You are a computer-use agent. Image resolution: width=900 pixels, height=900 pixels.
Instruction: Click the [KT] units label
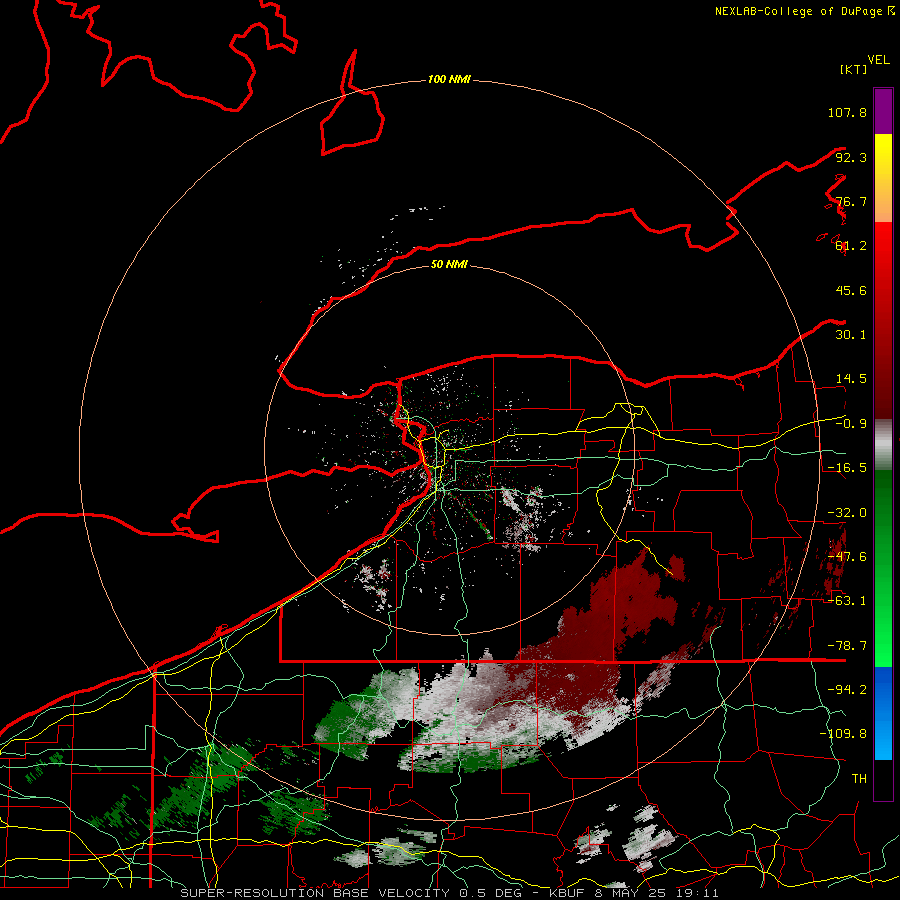click(x=853, y=69)
